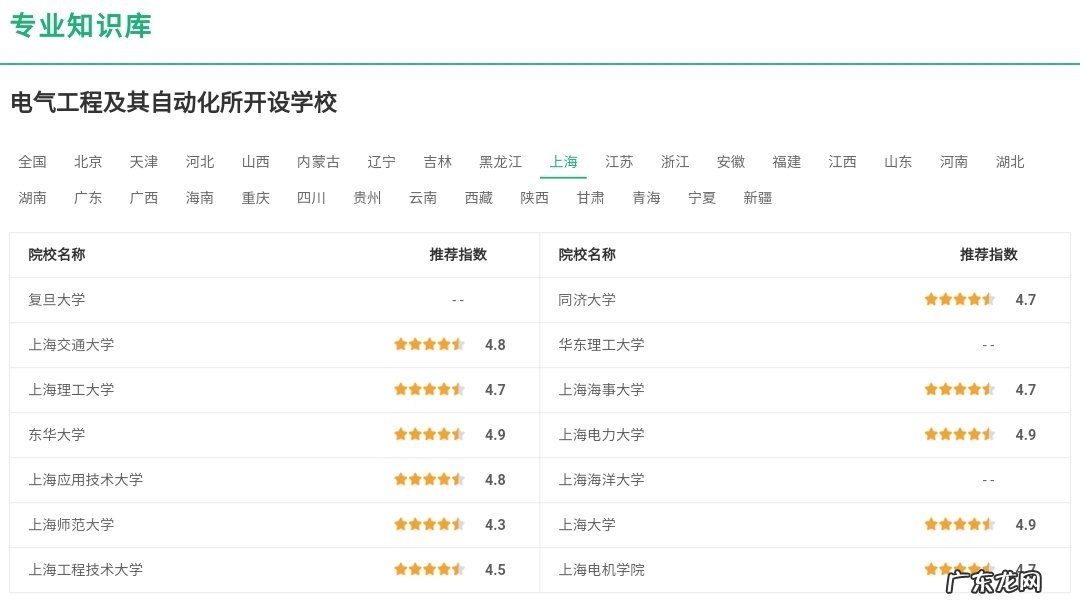Open the 华东理工大学 school link
Screen dimensions: 1080x611
click(x=601, y=344)
